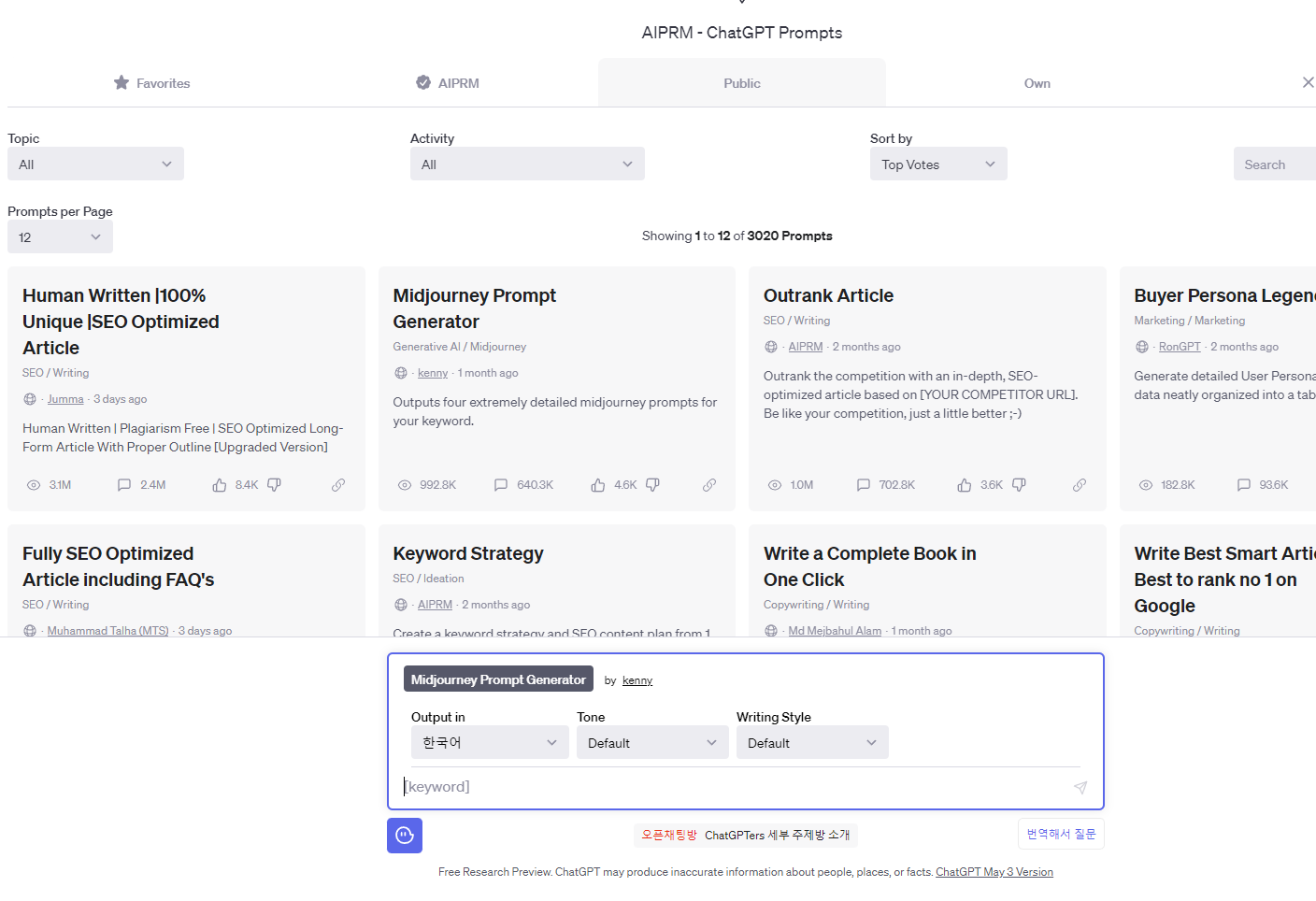
Task: Click globe icon next to Jumma
Action: pyautogui.click(x=30, y=399)
